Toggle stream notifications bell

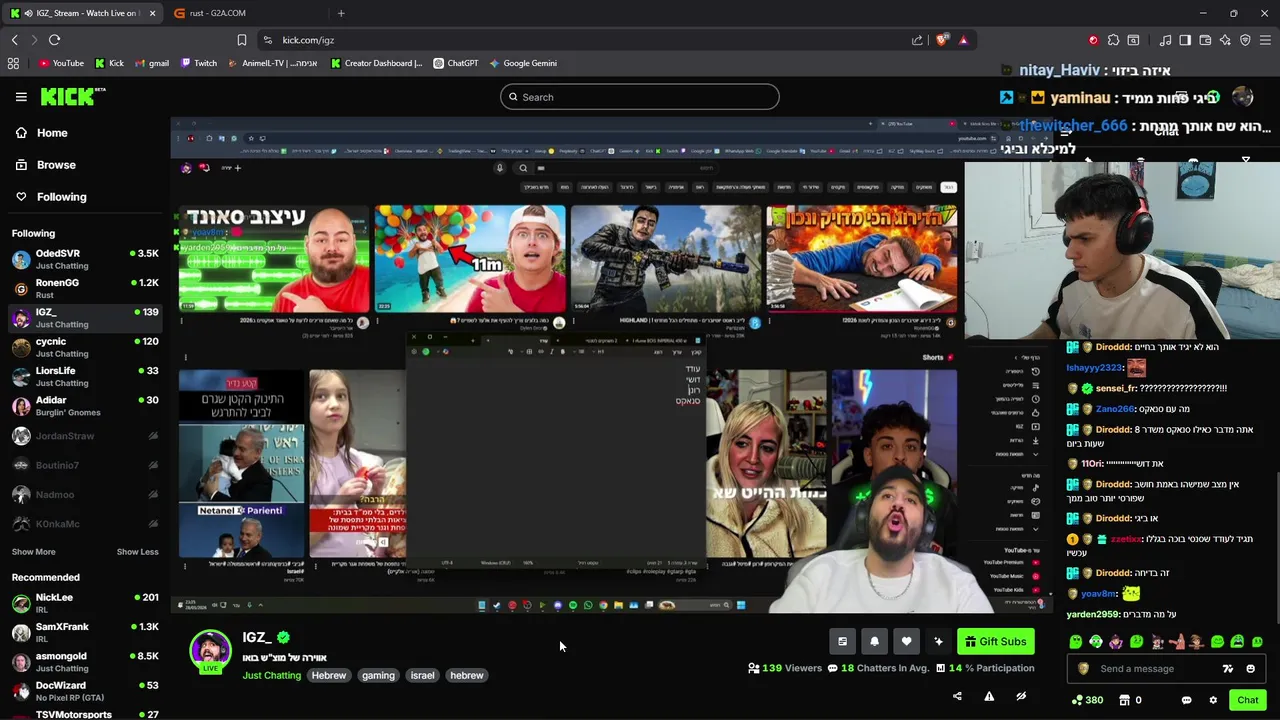click(874, 642)
